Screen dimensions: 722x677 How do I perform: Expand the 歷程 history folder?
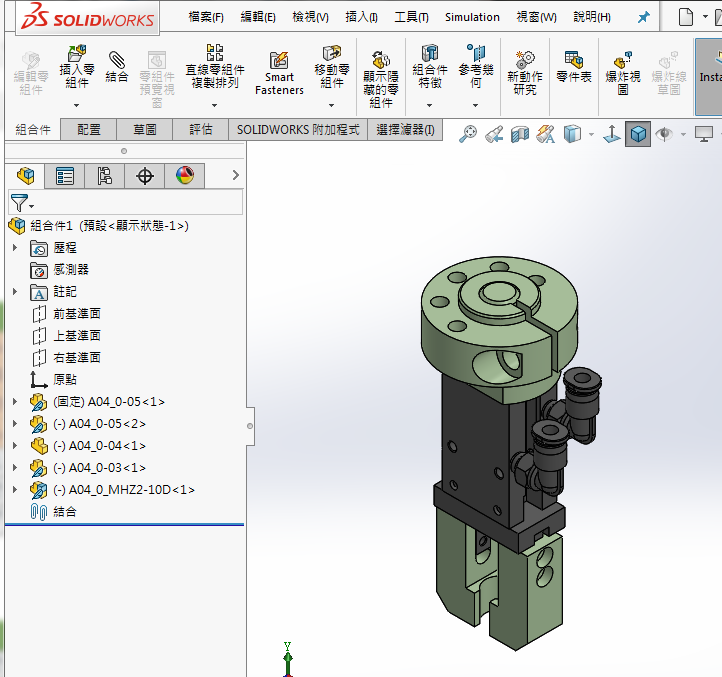click(x=15, y=248)
